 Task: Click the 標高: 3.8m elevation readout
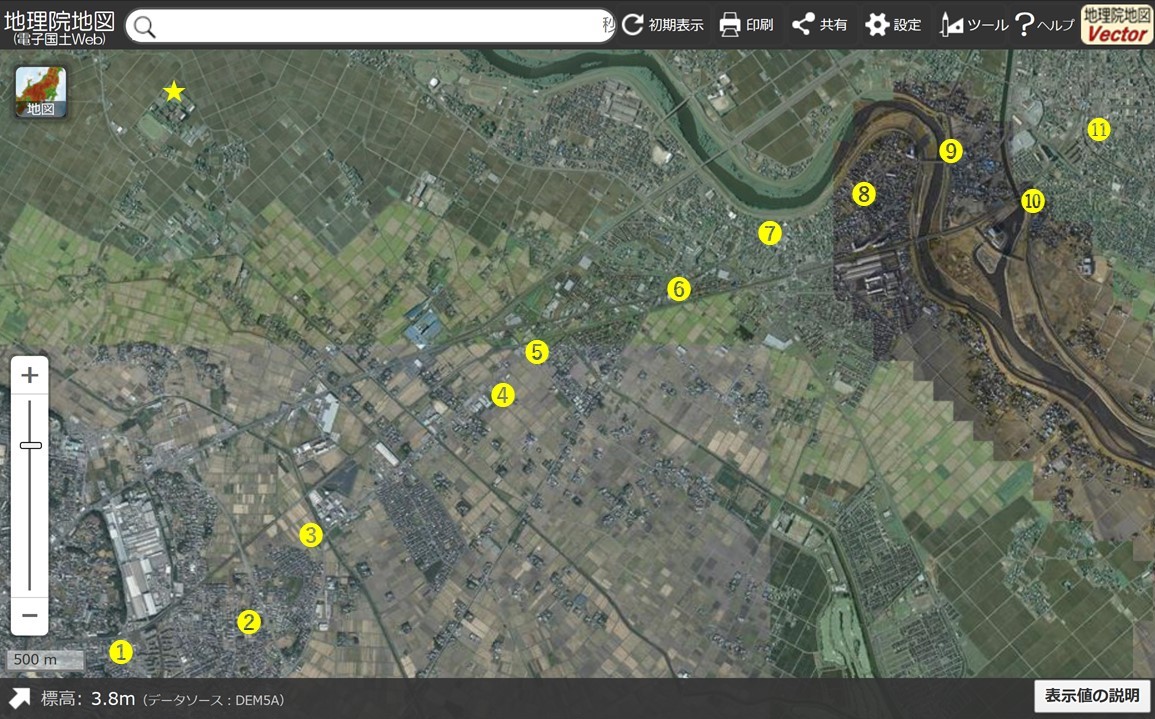coord(88,698)
